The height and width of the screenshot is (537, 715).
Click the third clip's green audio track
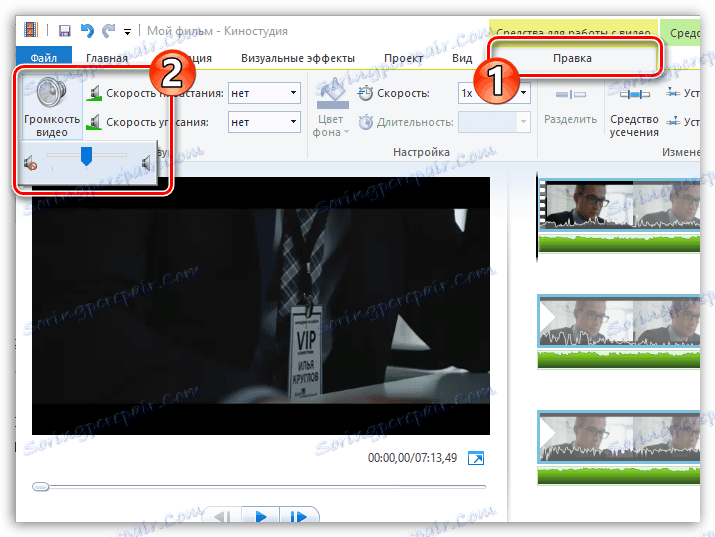(619, 476)
